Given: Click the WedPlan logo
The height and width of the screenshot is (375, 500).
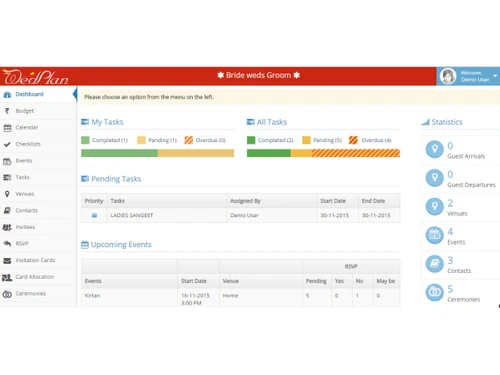Looking at the screenshot, I should [x=36, y=77].
